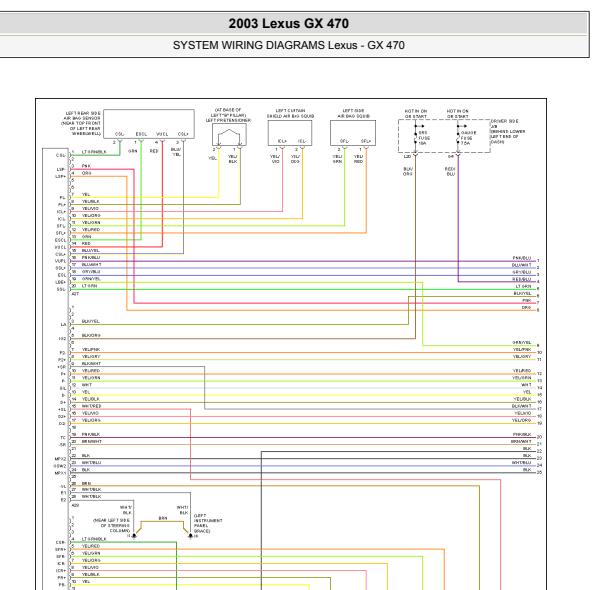This screenshot has height=590, width=601.
Task: Click the LSP- terminal label
Action: click(x=61, y=169)
